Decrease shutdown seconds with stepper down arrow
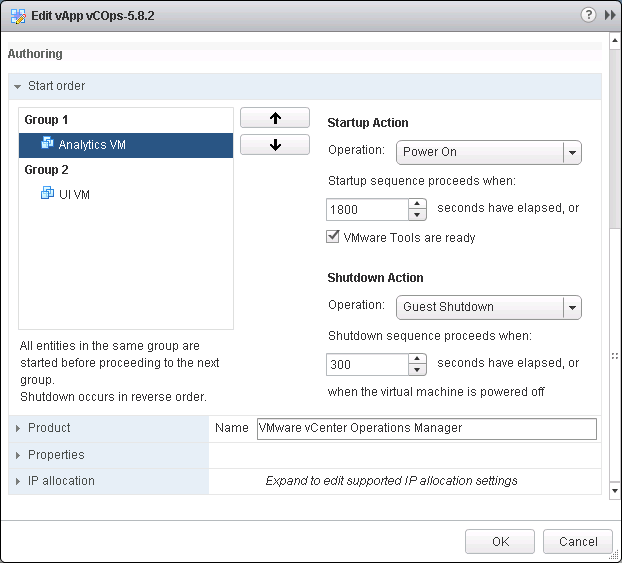This screenshot has width=622, height=563. click(x=418, y=370)
